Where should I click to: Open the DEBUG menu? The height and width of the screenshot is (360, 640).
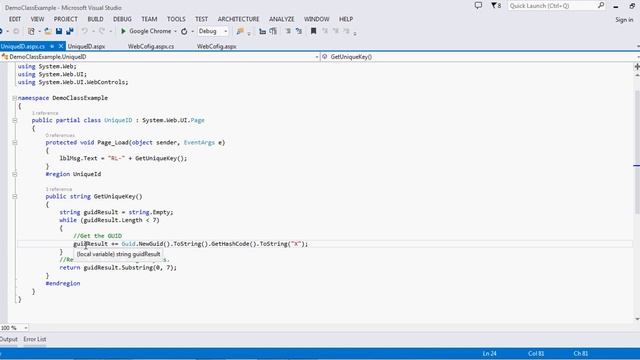coord(122,19)
